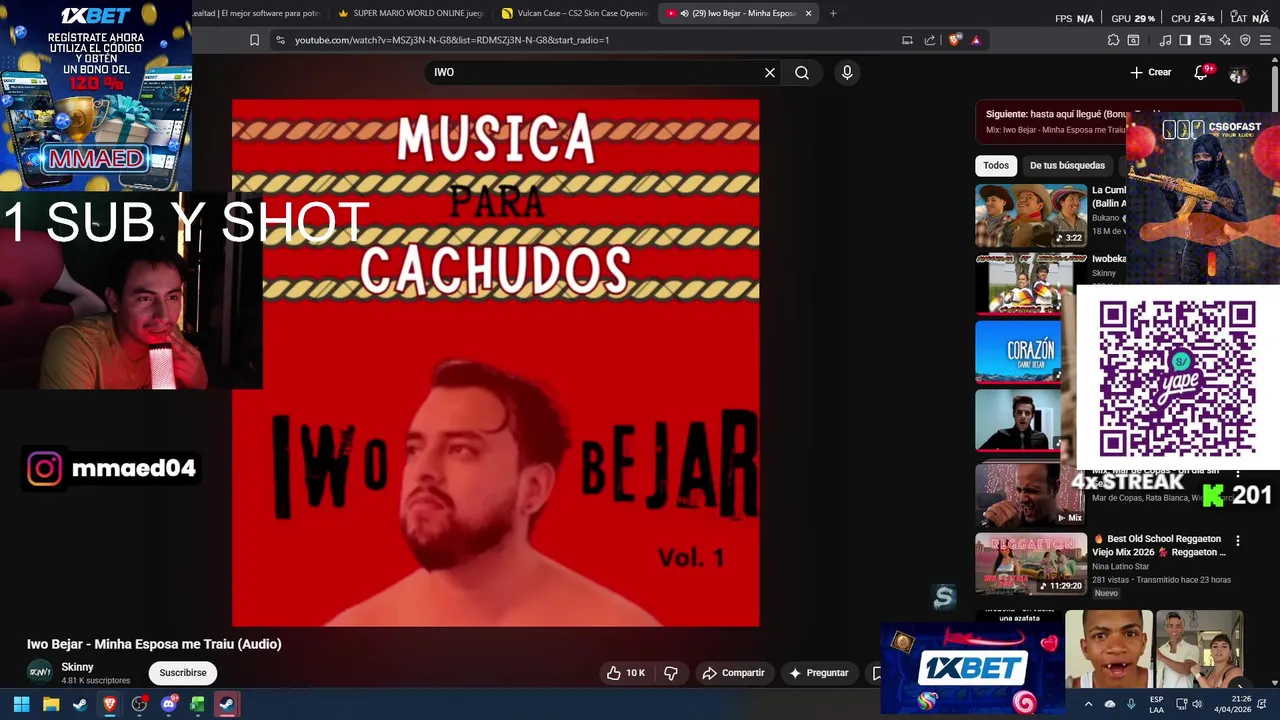Switch to Vulcan Case CS2 Skin Case tab
The height and width of the screenshot is (720, 1280).
[576, 13]
